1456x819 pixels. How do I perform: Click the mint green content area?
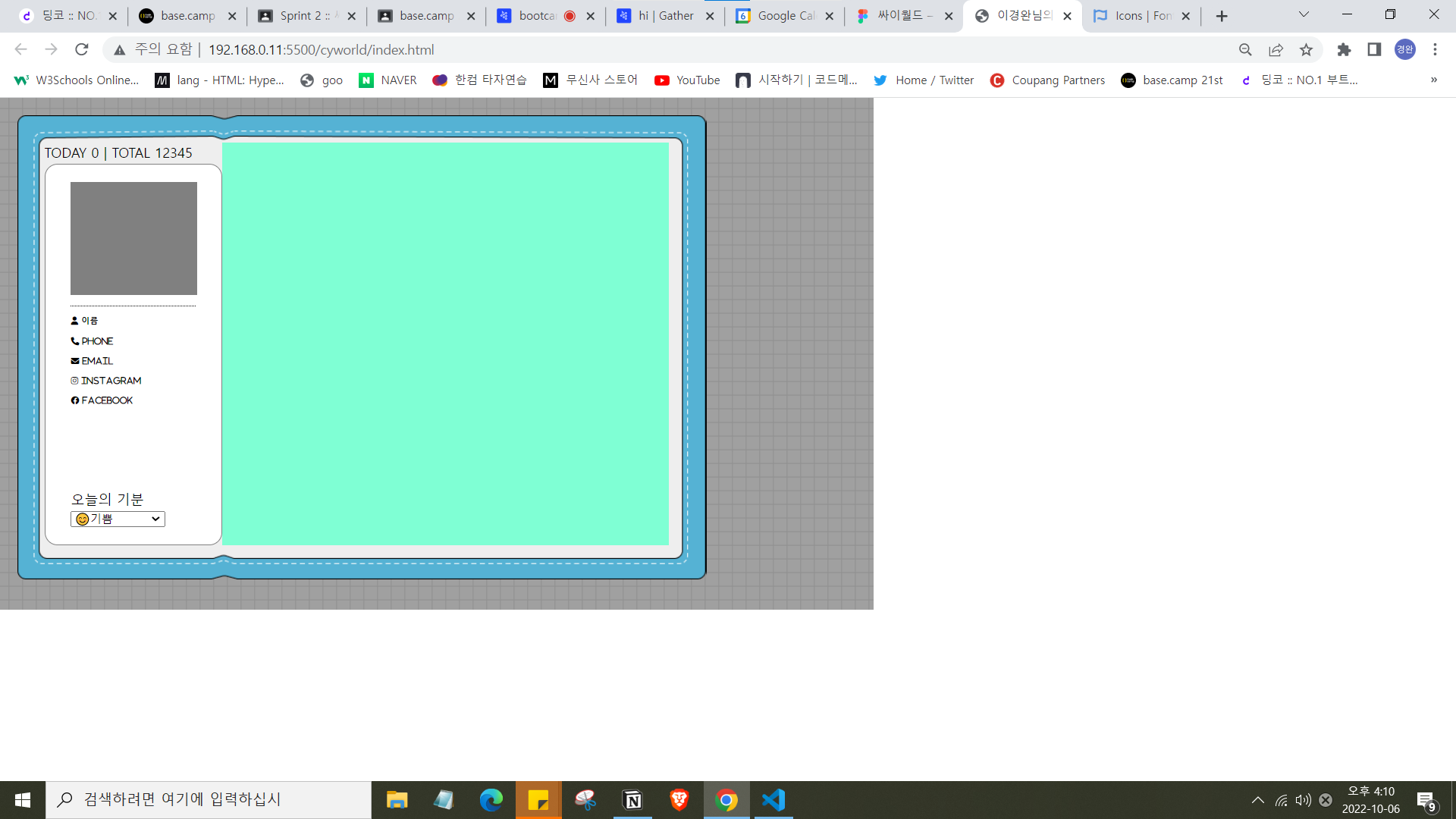point(445,344)
